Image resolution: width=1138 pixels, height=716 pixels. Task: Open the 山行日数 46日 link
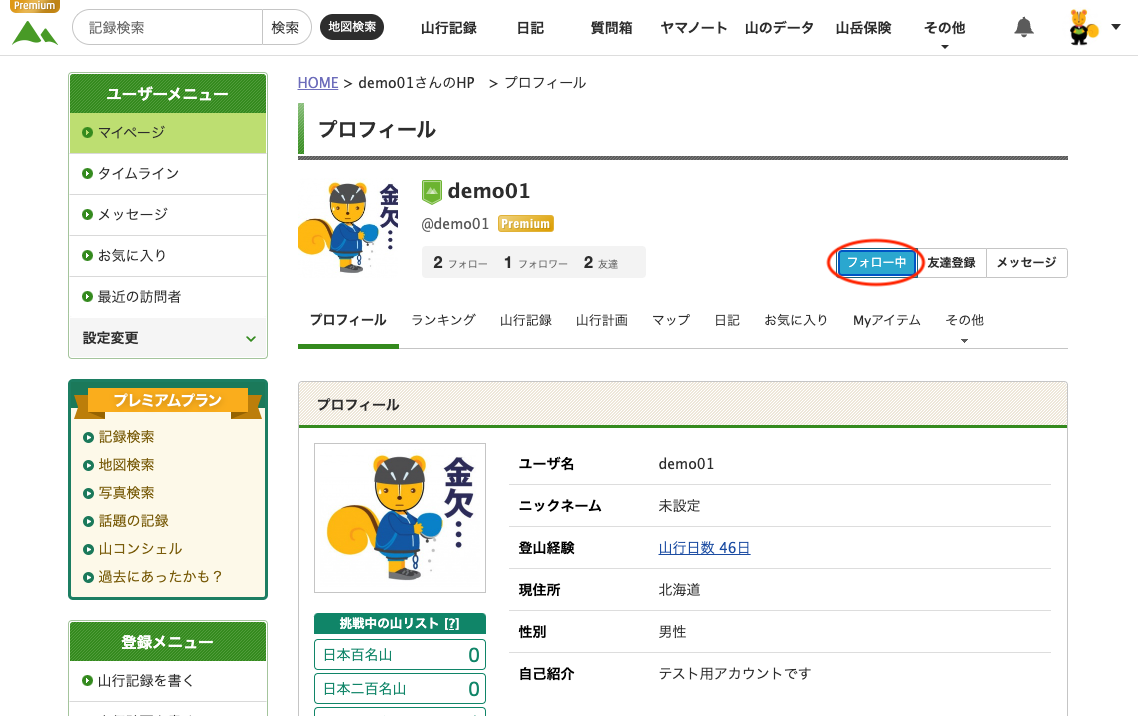coord(704,548)
